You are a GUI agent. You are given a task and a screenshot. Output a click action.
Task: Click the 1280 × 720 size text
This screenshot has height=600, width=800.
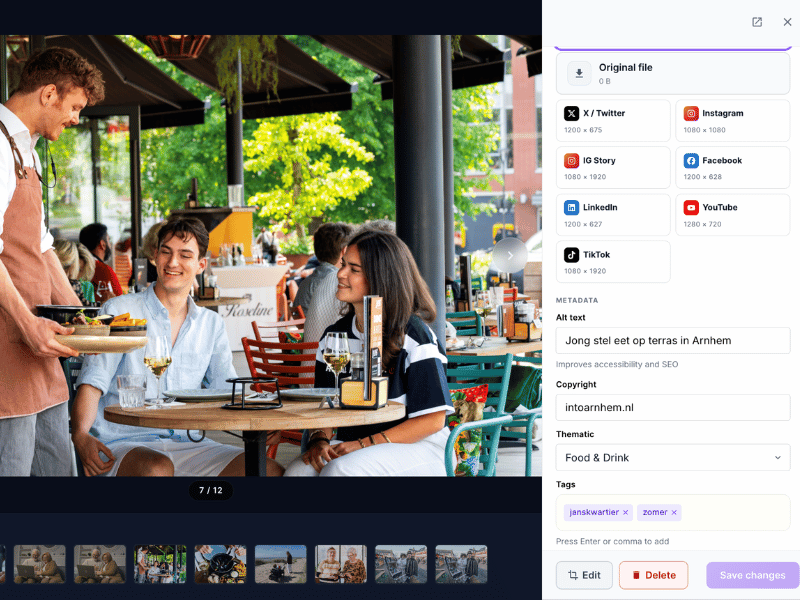703,224
